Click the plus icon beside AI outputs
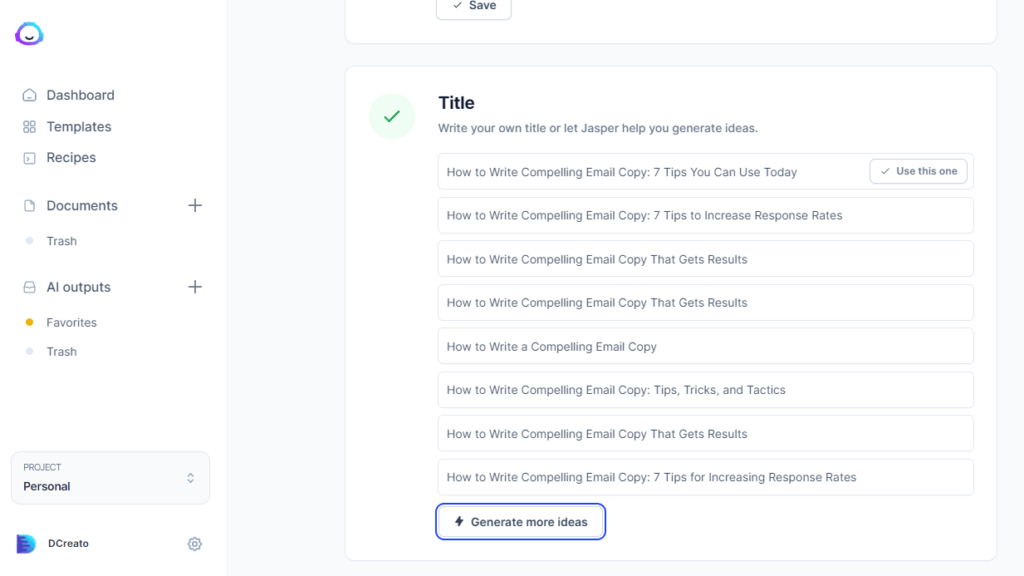The width and height of the screenshot is (1024, 576). [x=195, y=287]
